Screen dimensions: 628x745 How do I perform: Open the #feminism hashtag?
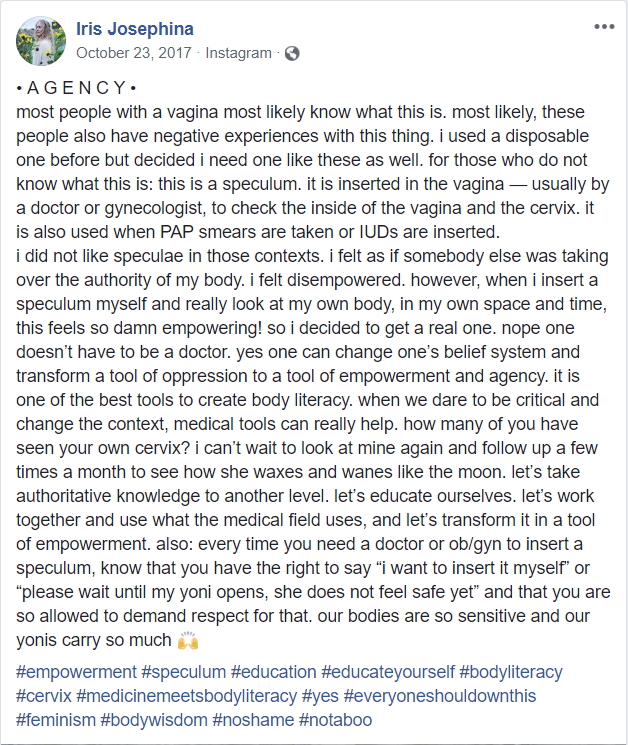tap(56, 720)
